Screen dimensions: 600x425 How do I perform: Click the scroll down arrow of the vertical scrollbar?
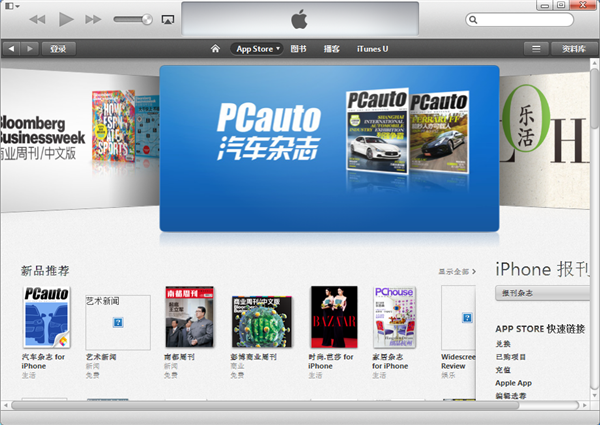click(x=594, y=395)
